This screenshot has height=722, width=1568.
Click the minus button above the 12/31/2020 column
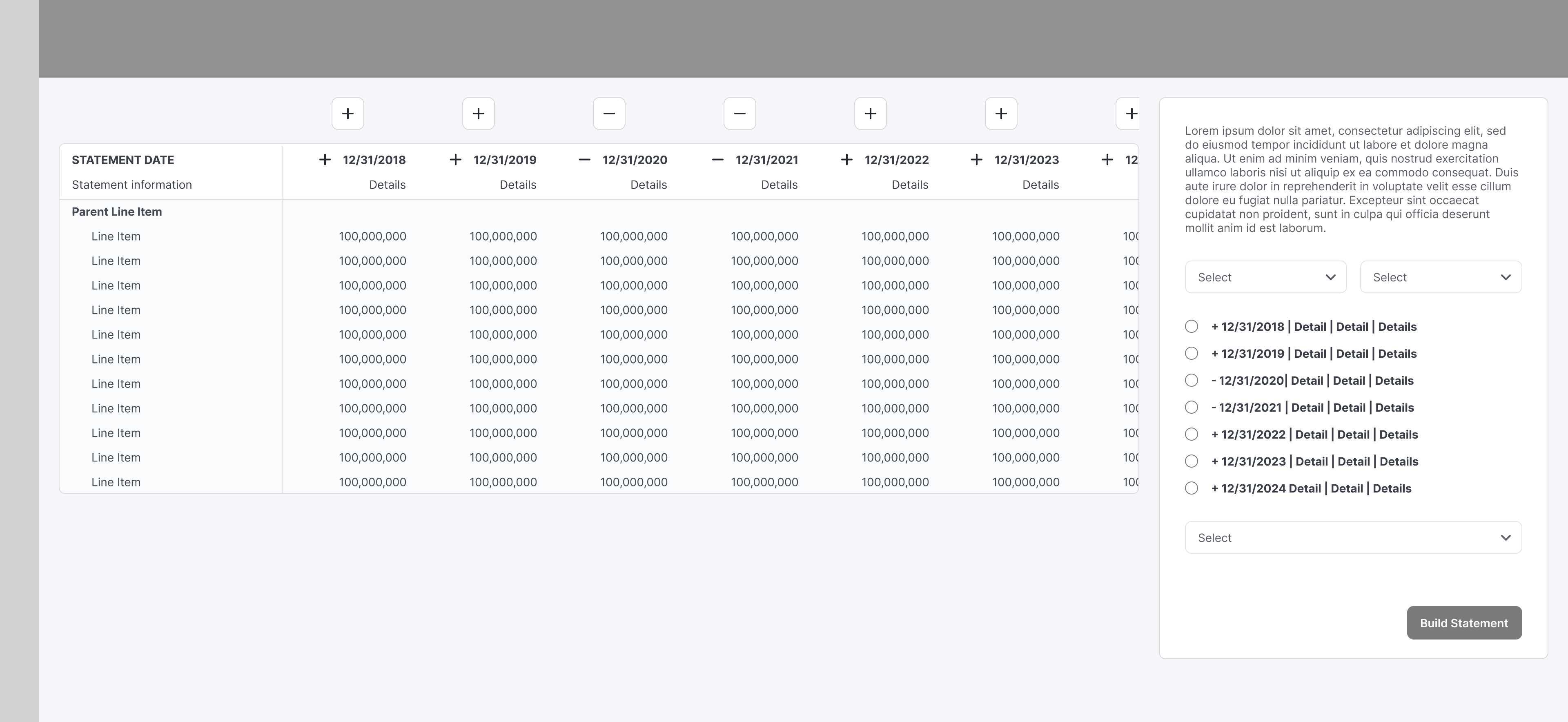click(x=609, y=113)
